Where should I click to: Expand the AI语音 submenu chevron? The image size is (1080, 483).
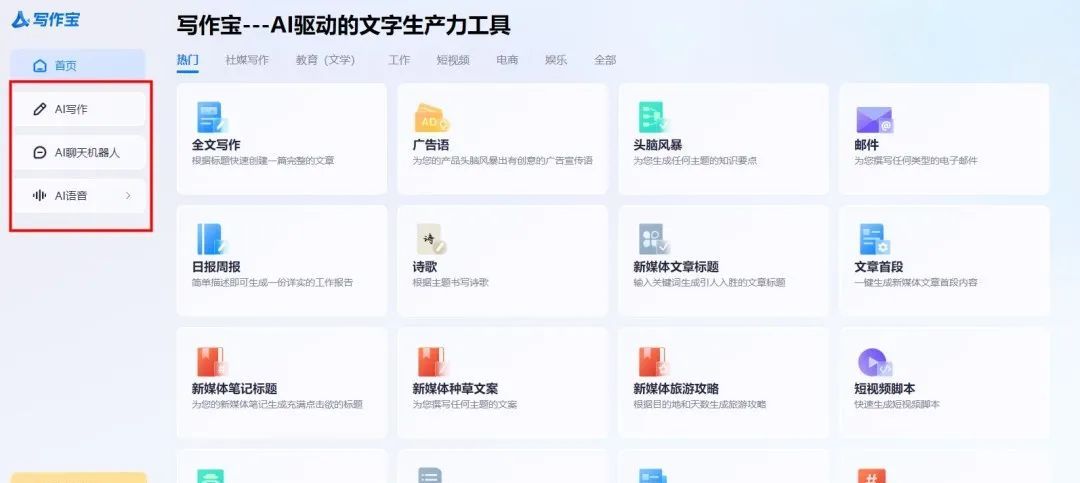click(128, 196)
